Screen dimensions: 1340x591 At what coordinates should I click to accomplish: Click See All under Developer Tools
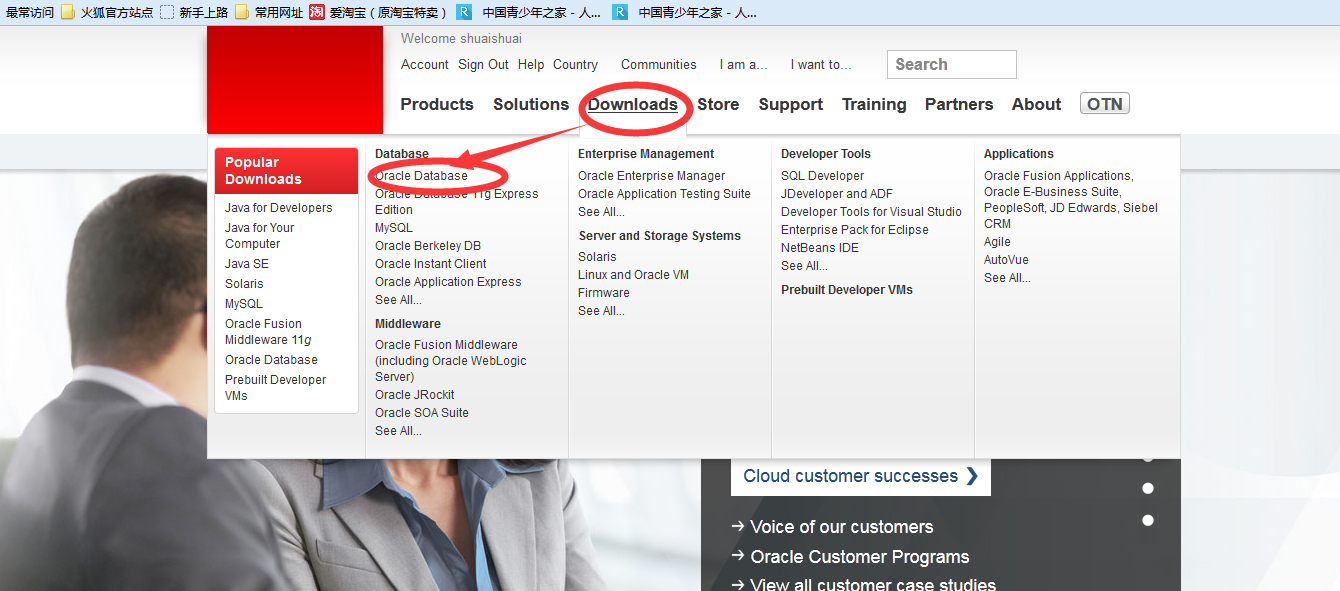pos(804,266)
